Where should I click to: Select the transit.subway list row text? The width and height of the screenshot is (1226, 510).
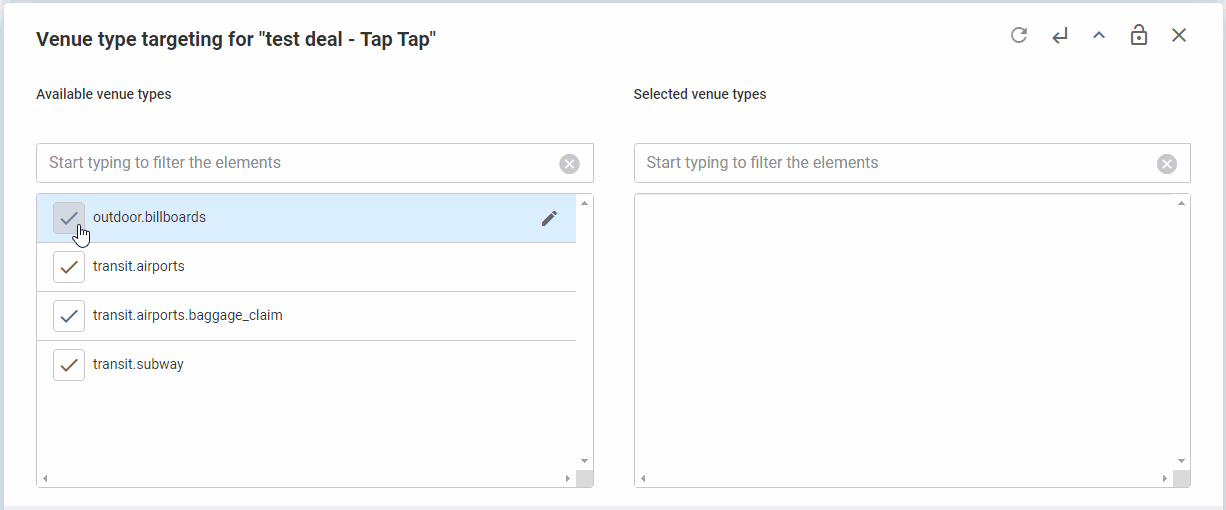[x=138, y=365]
